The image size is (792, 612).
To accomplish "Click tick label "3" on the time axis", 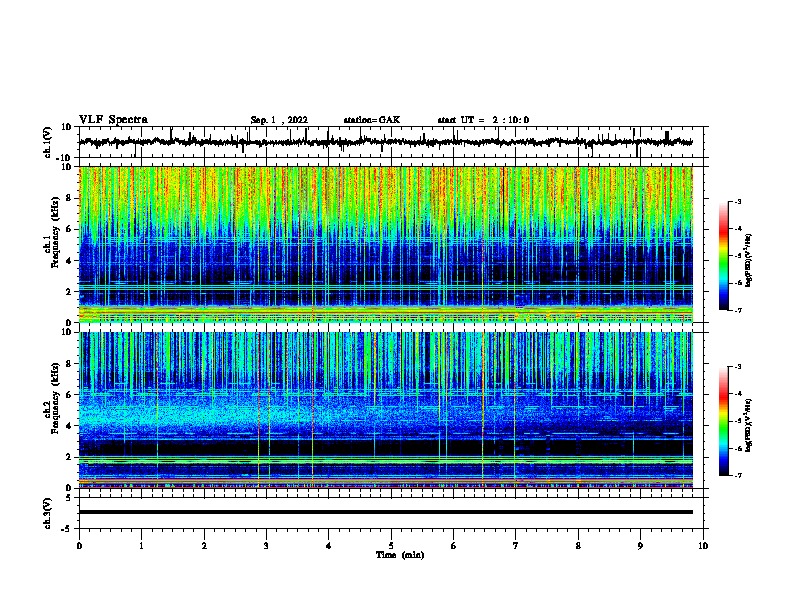I will (x=266, y=546).
